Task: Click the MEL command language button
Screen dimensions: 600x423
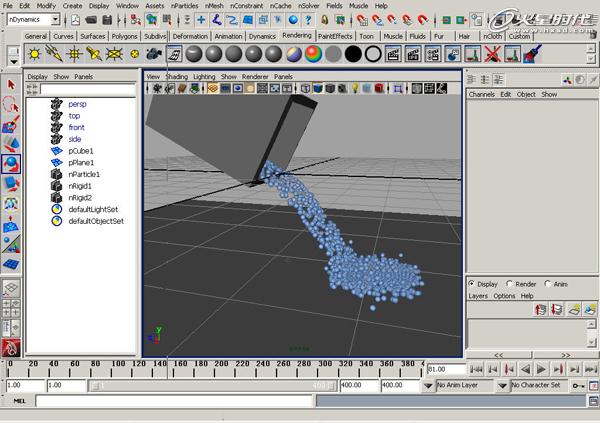Action: point(19,401)
